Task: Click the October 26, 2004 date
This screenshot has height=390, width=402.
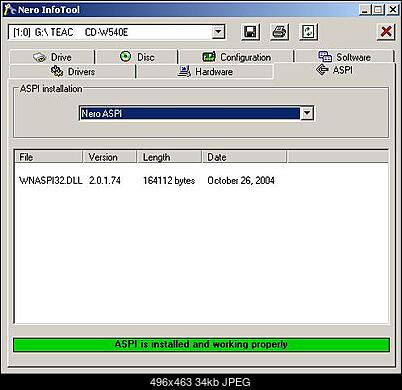Action: 241,180
